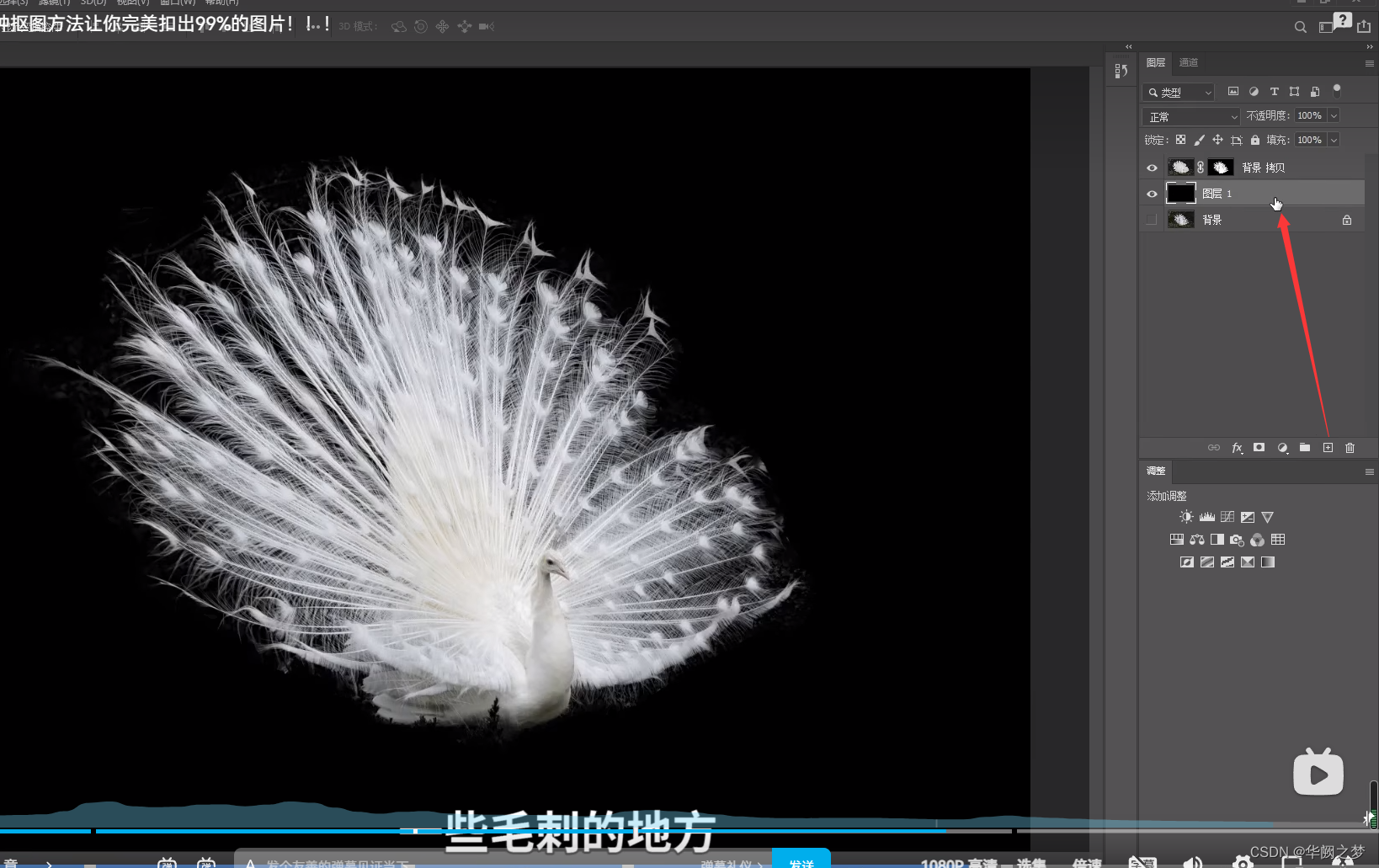
Task: Toggle lock all
Action: 1255,140
